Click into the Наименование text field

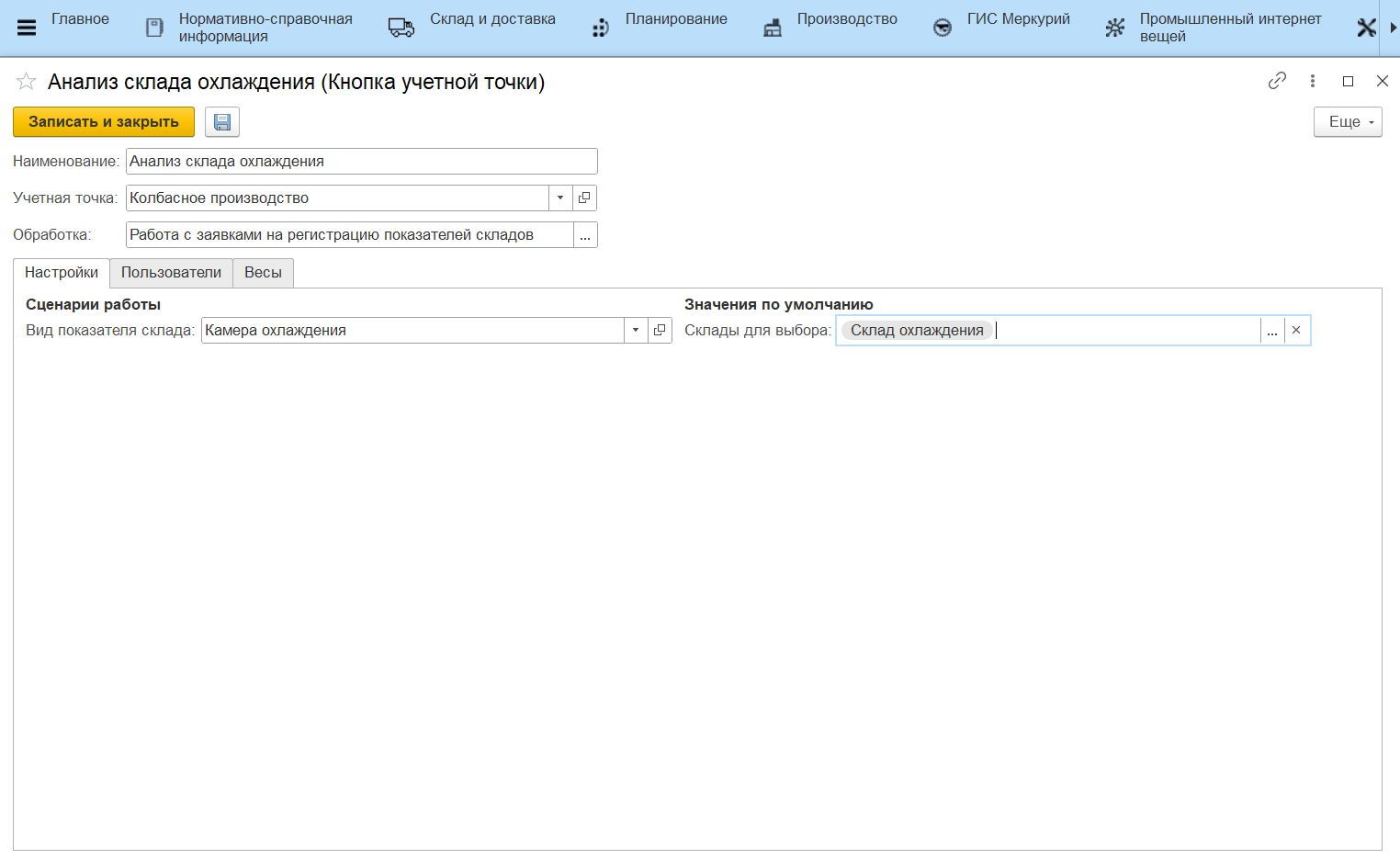click(x=361, y=162)
